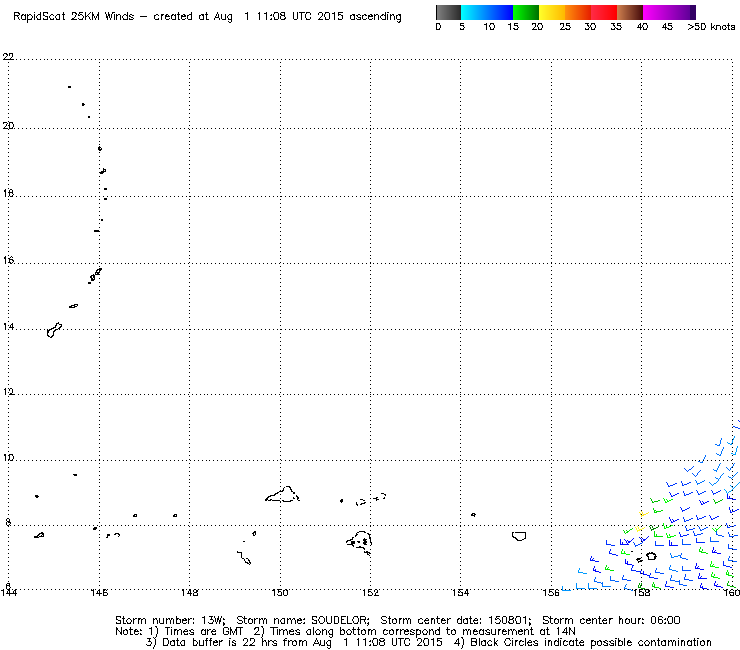The height and width of the screenshot is (650, 740).
Task: Click the orange 25-30 knots color segment
Action: coord(578,12)
